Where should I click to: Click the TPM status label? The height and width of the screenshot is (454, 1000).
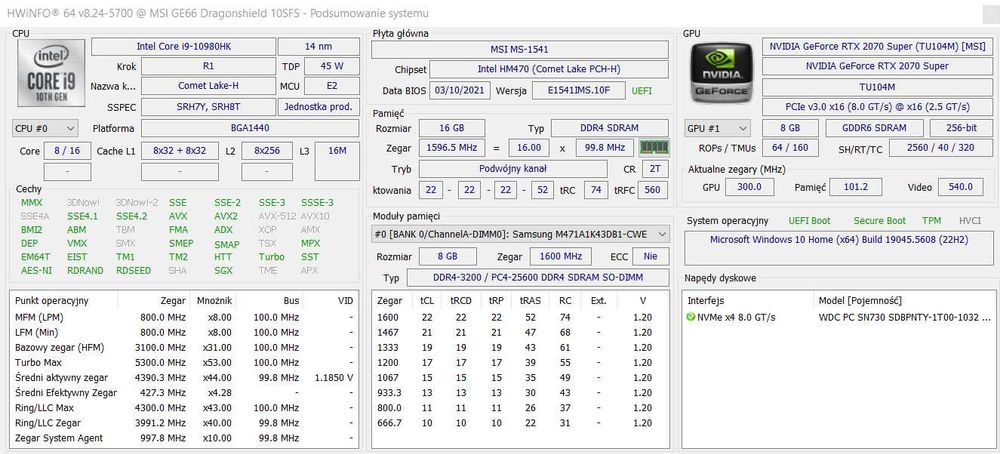pos(932,221)
